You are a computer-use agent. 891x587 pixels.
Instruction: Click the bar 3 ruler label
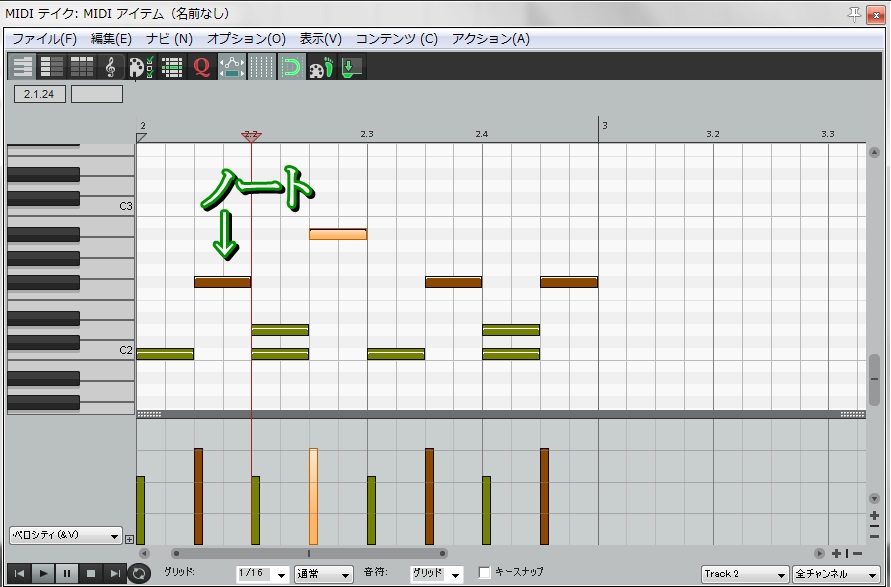(605, 125)
